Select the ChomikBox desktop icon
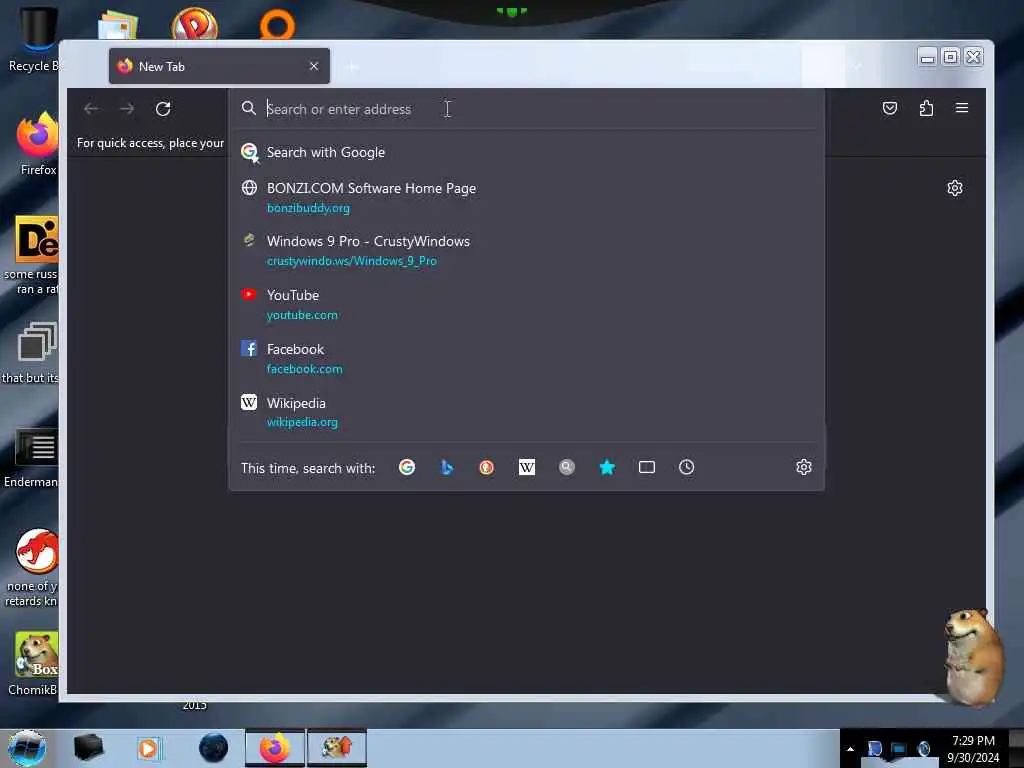 (34, 663)
